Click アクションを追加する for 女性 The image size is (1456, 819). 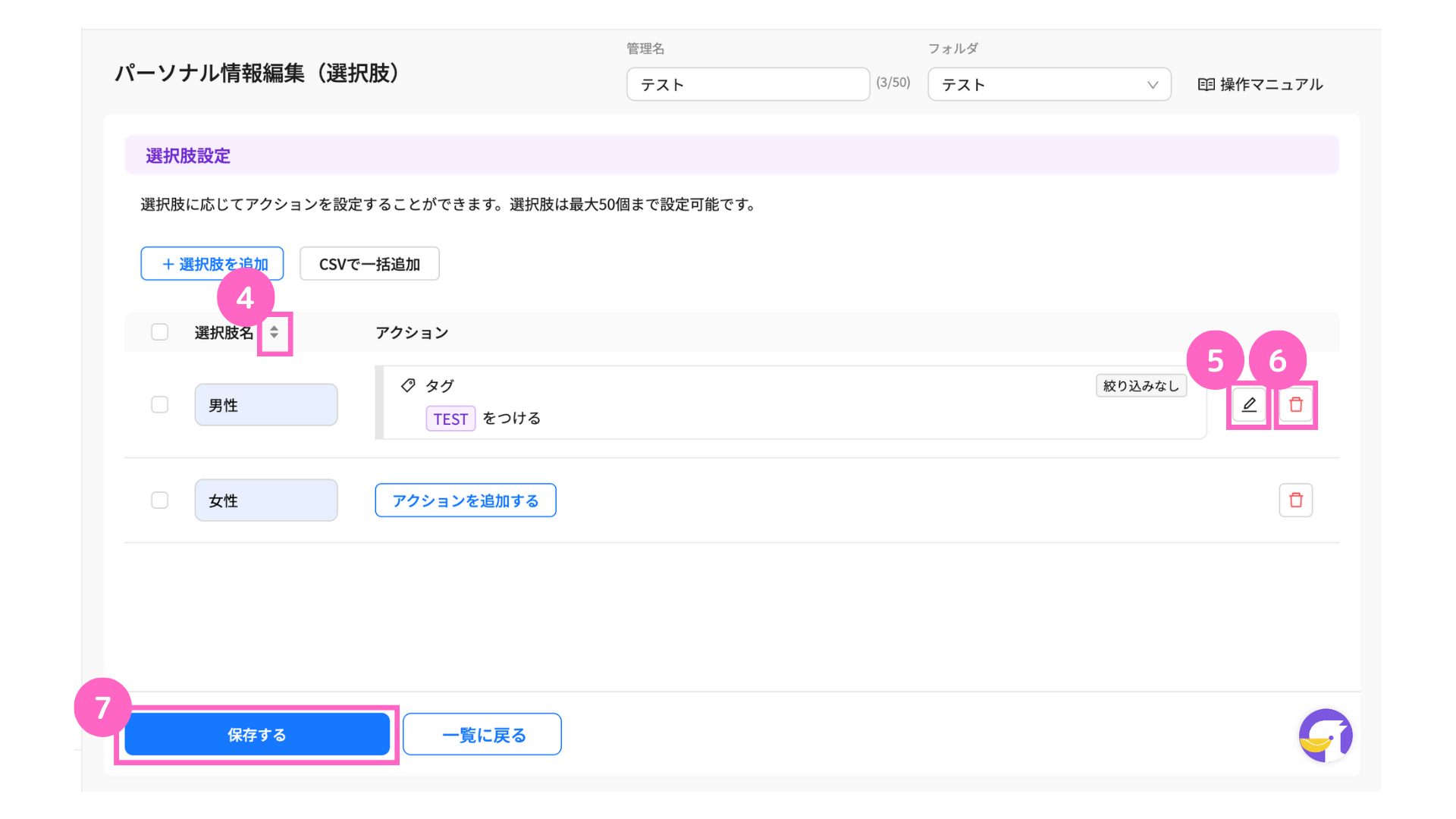465,500
